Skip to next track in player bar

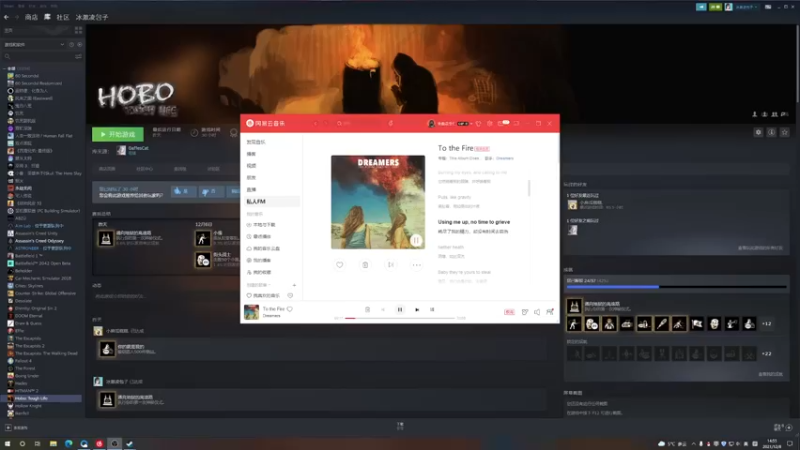(417, 310)
